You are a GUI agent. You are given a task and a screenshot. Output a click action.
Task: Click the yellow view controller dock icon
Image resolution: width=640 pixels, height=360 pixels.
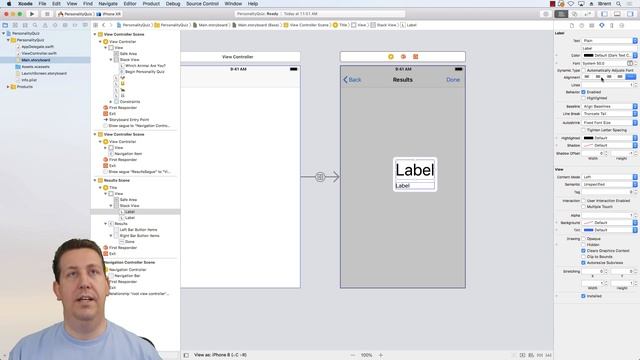coord(391,57)
